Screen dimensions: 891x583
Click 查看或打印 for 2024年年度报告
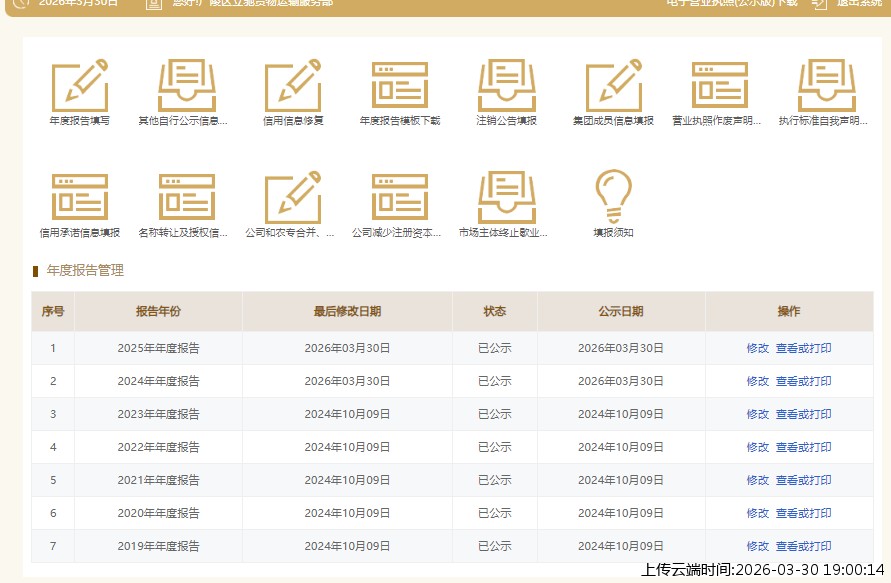[803, 381]
